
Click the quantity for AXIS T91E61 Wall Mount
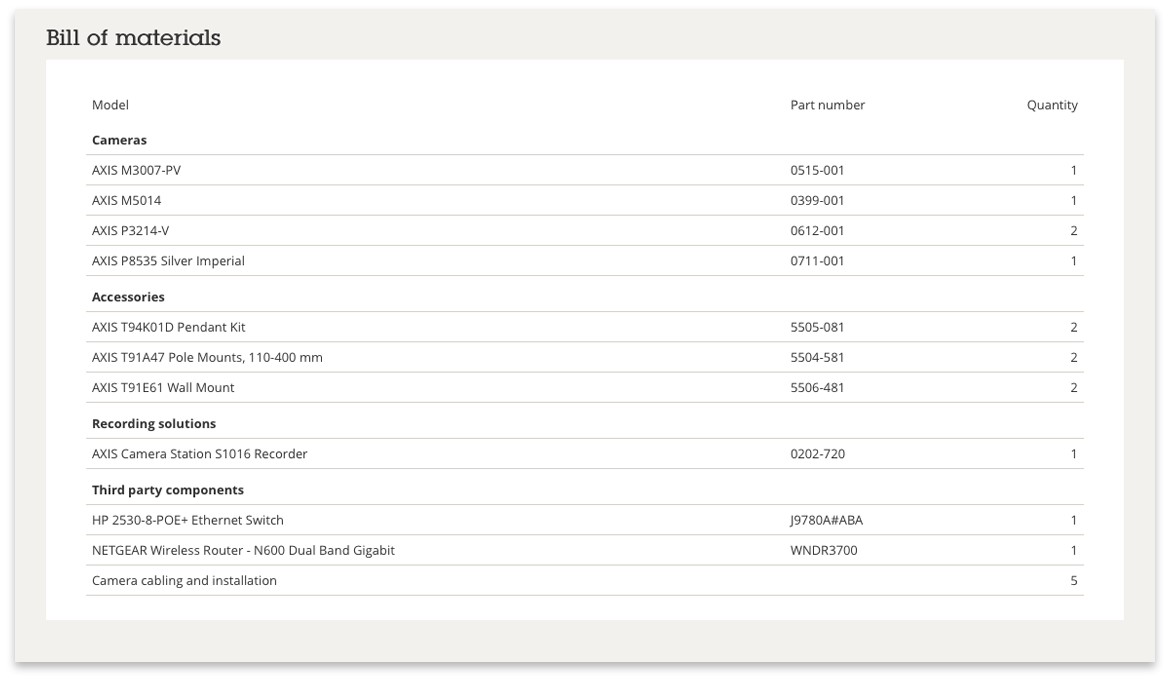[x=1074, y=388]
